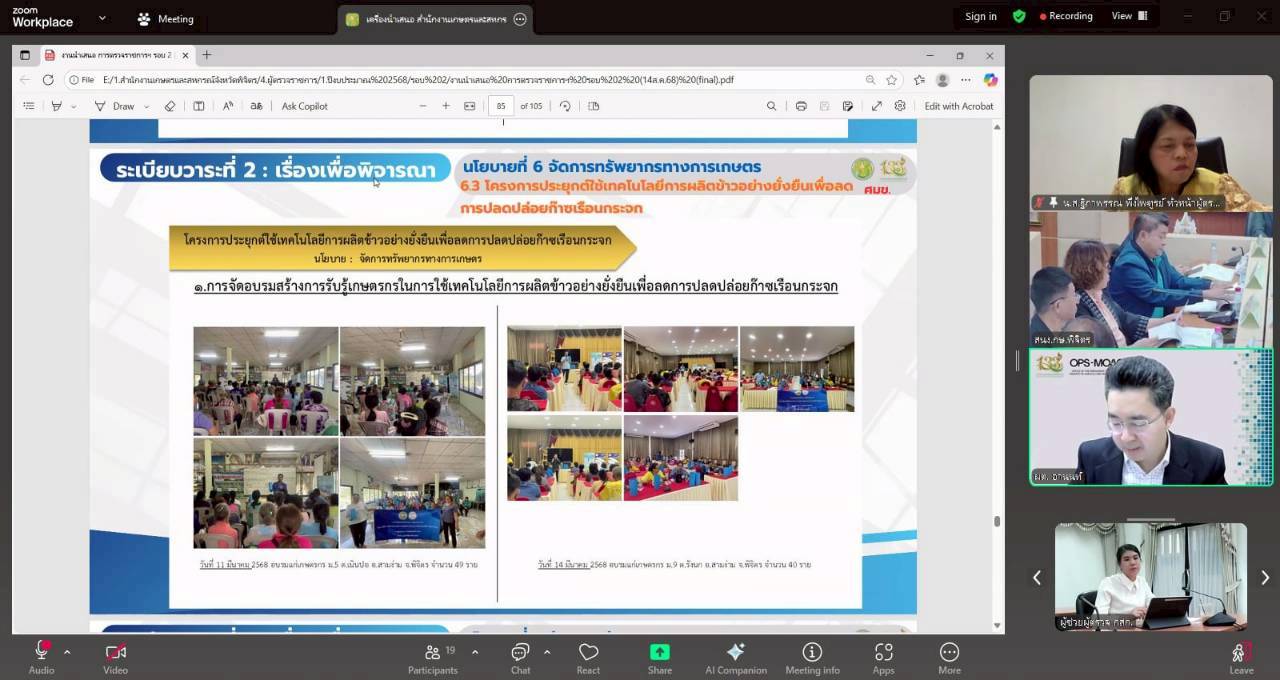Click the Sign in button
1280x680 pixels.
[x=980, y=17]
